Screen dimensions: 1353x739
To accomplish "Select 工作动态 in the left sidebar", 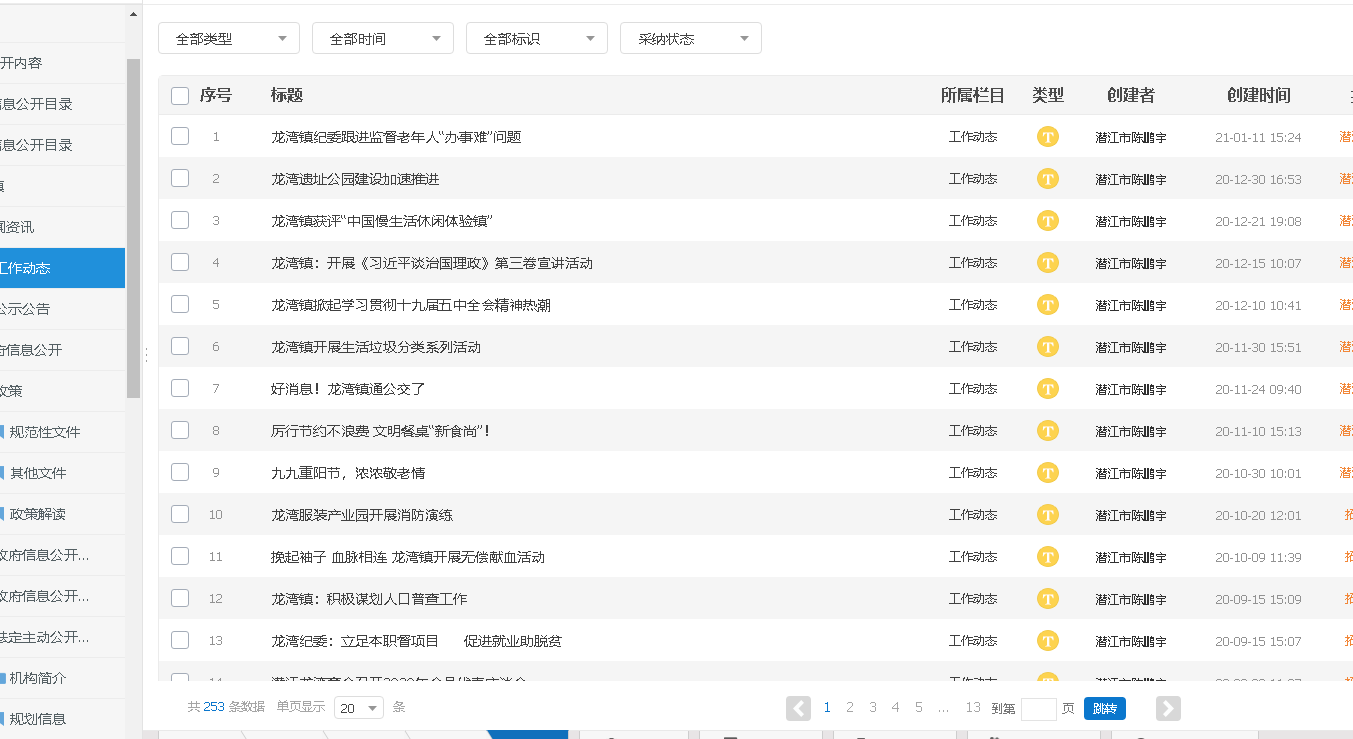I will 60,268.
